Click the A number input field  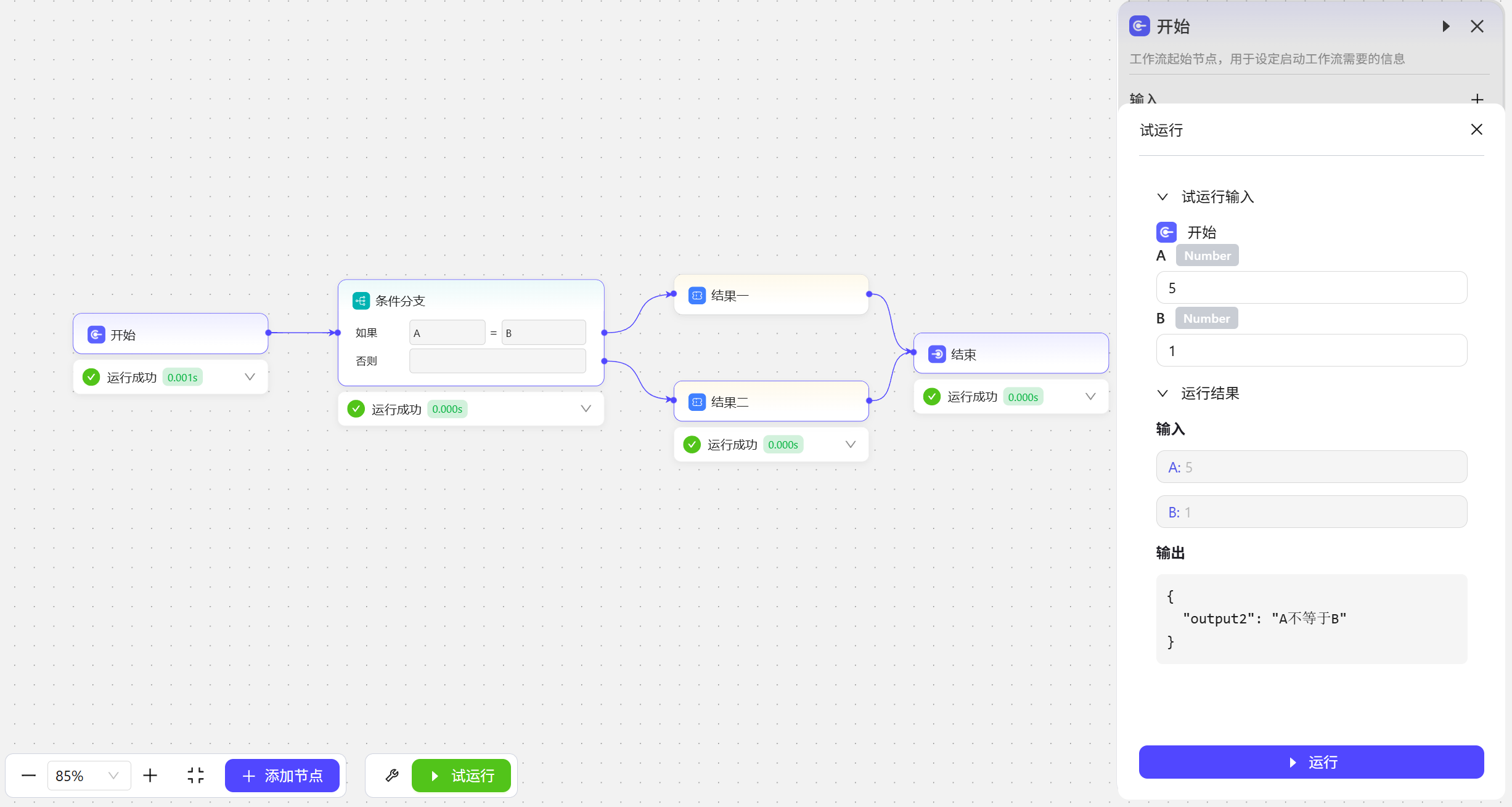(1311, 288)
